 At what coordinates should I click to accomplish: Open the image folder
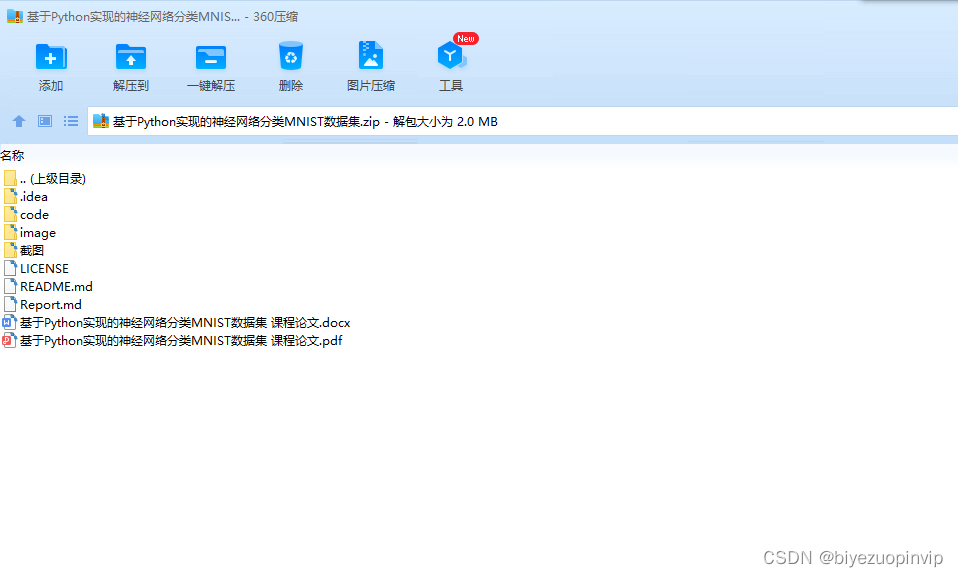click(x=38, y=232)
